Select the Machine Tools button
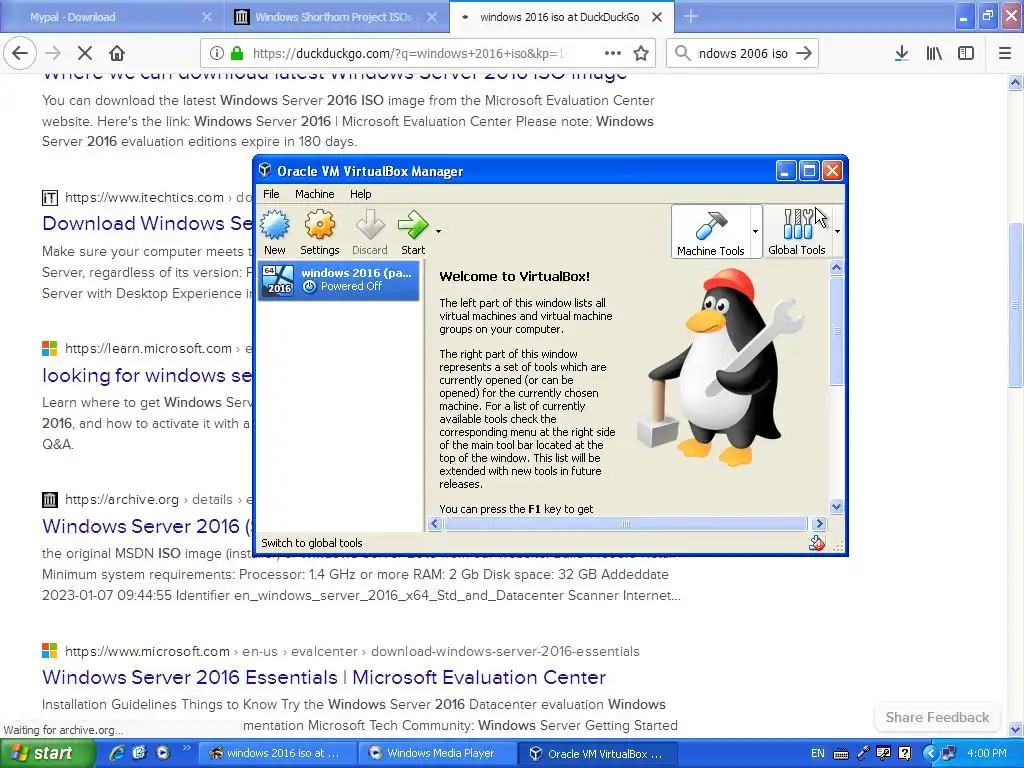This screenshot has width=1024, height=768. [711, 231]
